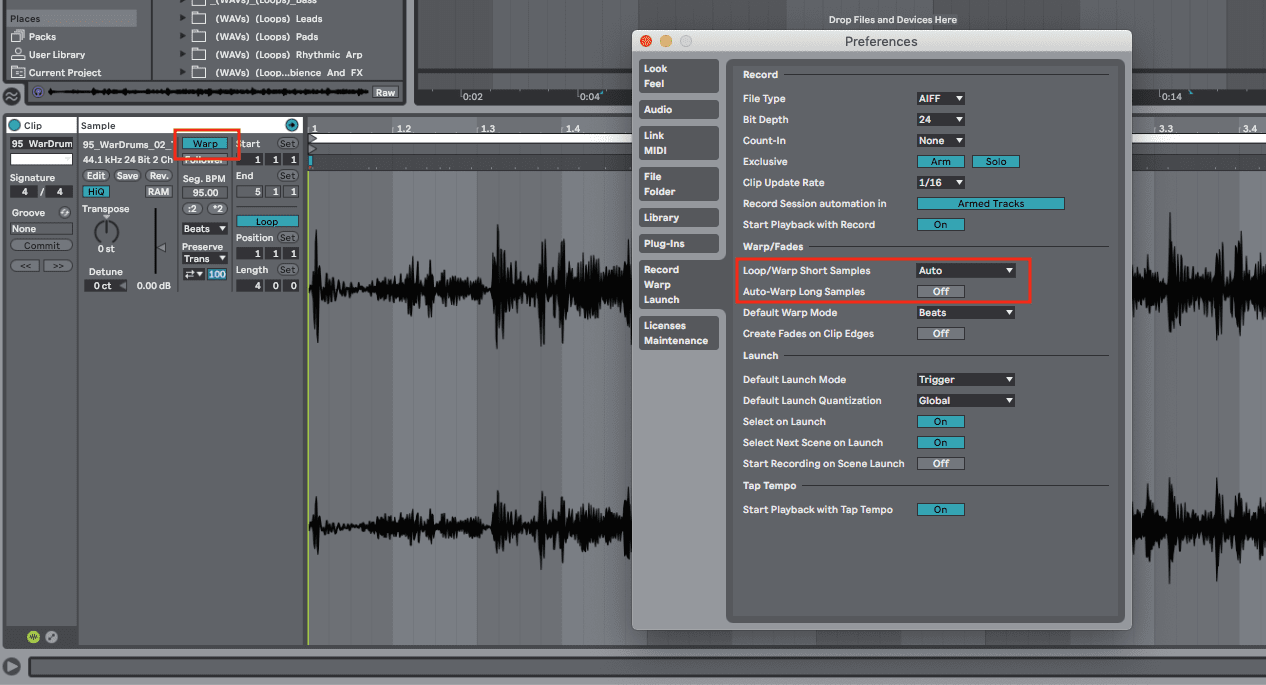Open the Count-In None dropdown
The width and height of the screenshot is (1266, 685).
(941, 141)
